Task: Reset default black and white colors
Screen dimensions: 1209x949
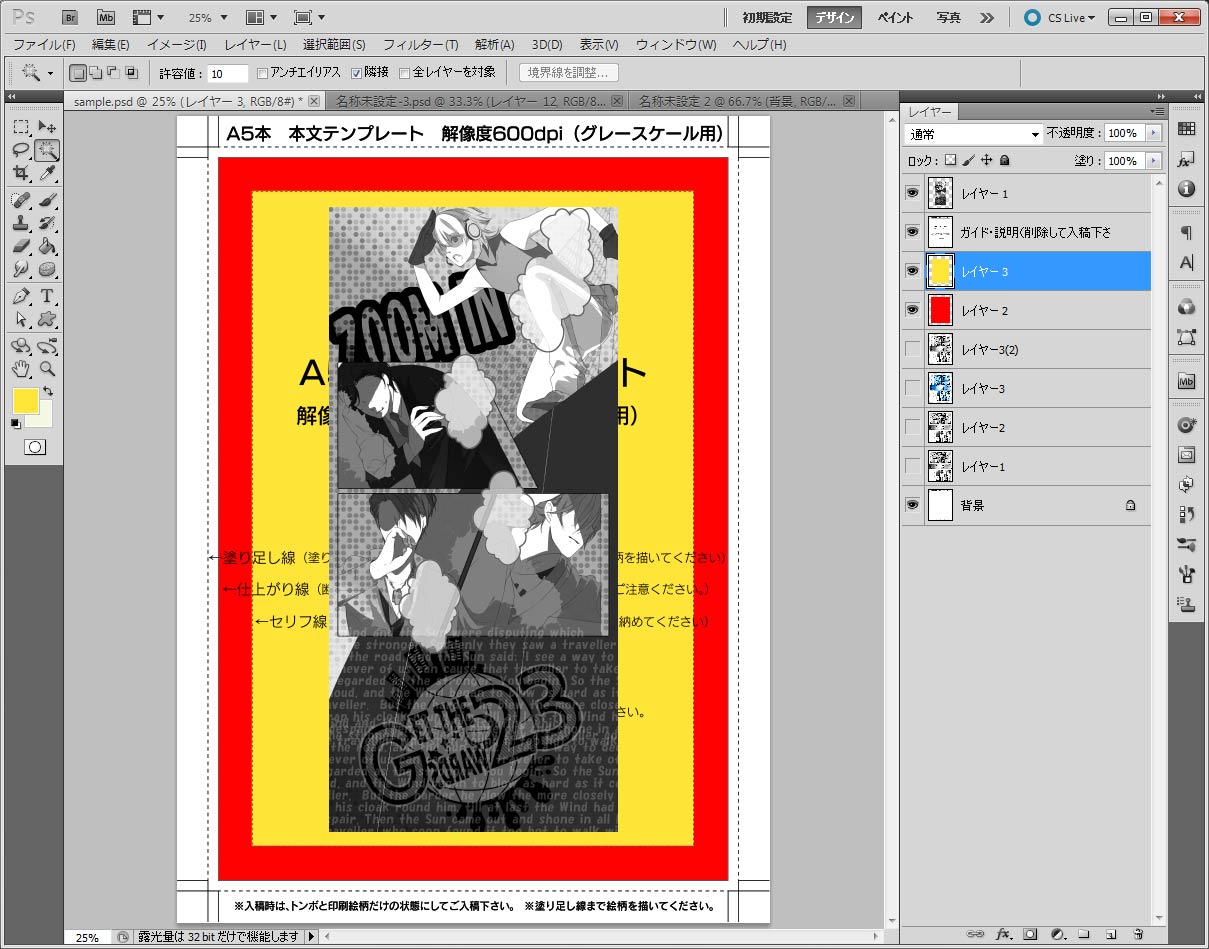Action: pos(15,423)
